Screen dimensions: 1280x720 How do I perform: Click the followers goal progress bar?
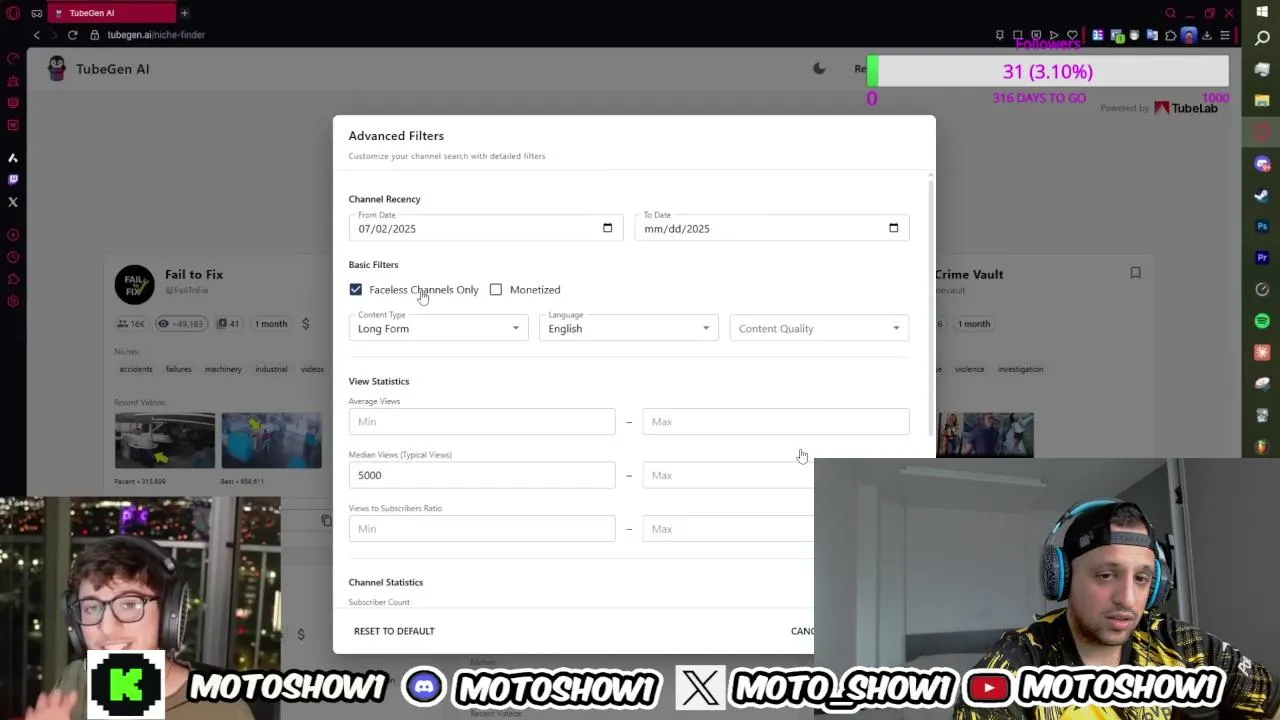1048,72
